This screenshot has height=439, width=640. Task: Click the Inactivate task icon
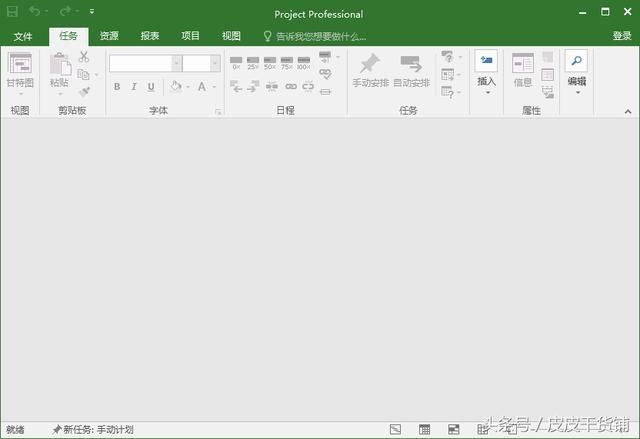click(325, 91)
